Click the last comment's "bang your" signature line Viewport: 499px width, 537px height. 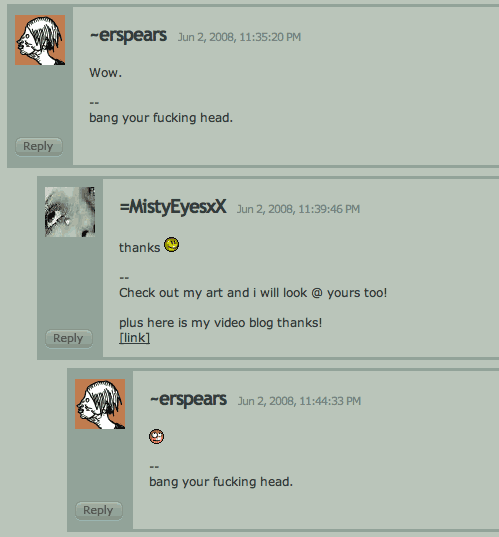click(x=221, y=482)
